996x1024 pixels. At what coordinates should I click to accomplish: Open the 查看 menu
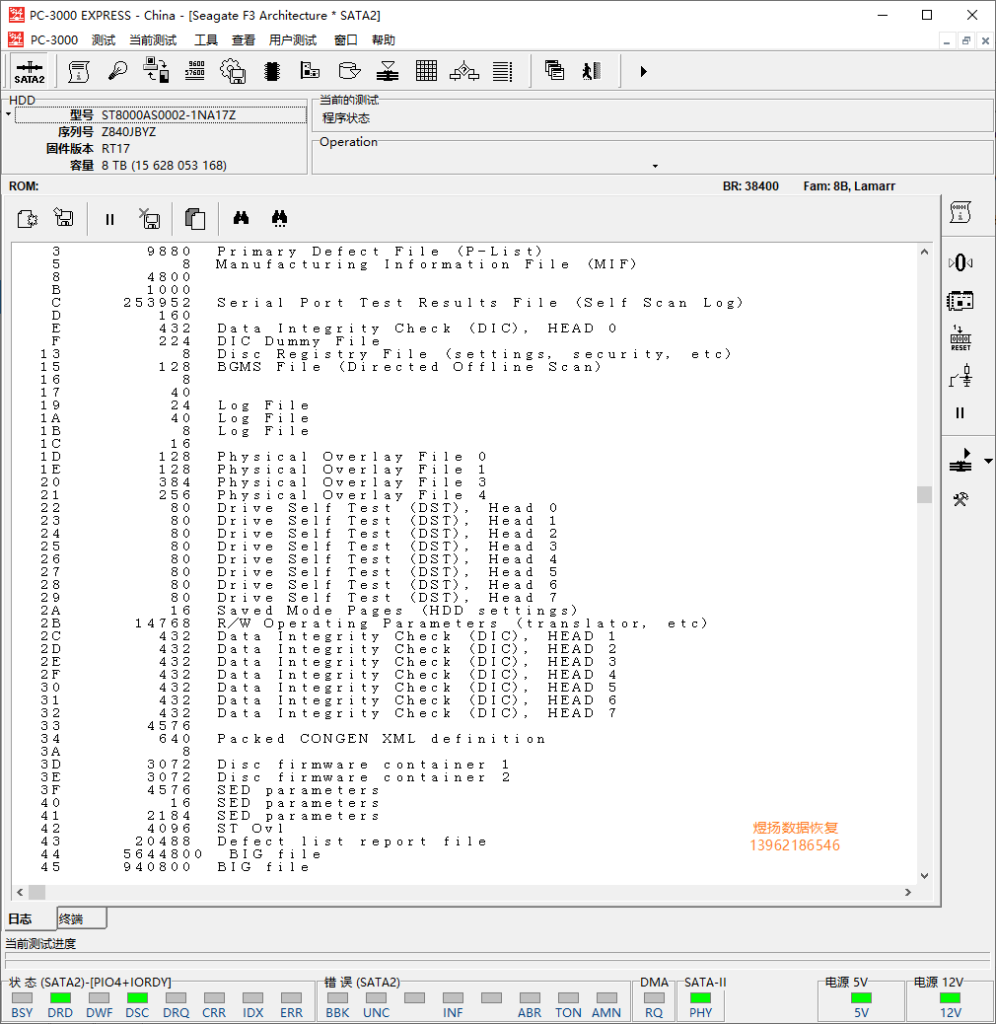(x=243, y=40)
